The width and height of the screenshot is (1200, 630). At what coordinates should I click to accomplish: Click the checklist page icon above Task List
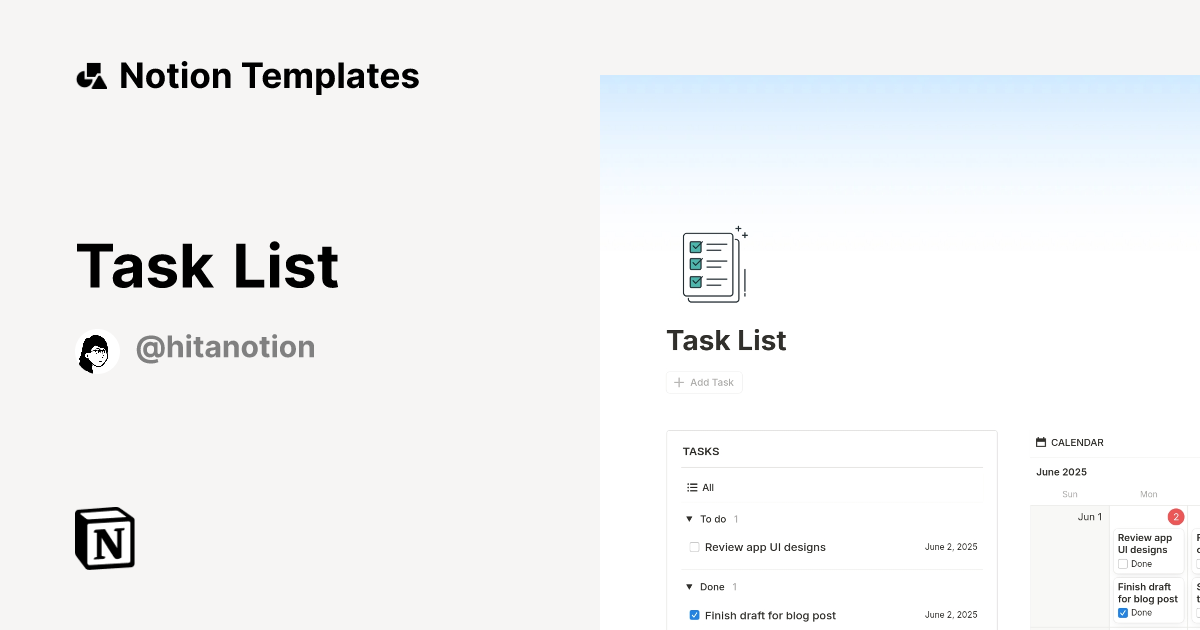(x=714, y=265)
